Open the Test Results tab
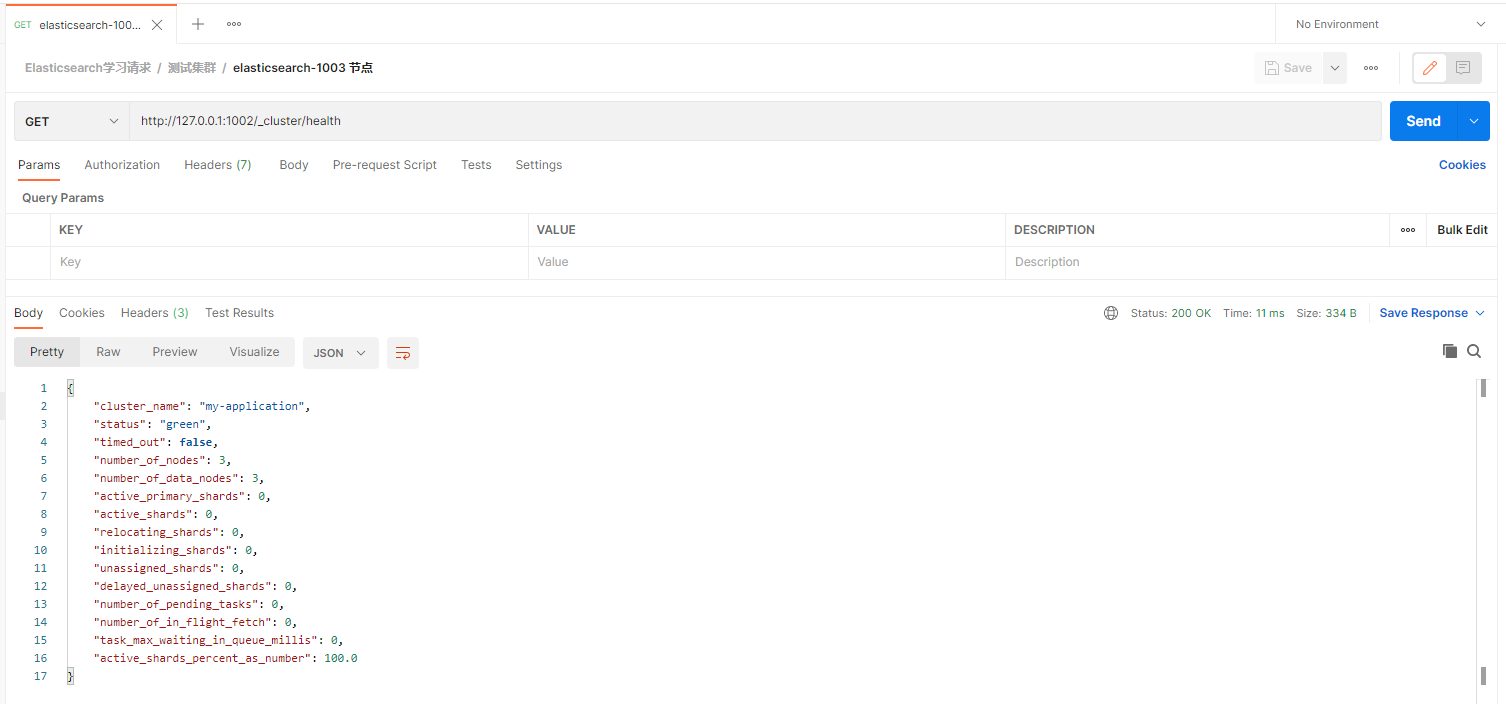 pos(239,313)
